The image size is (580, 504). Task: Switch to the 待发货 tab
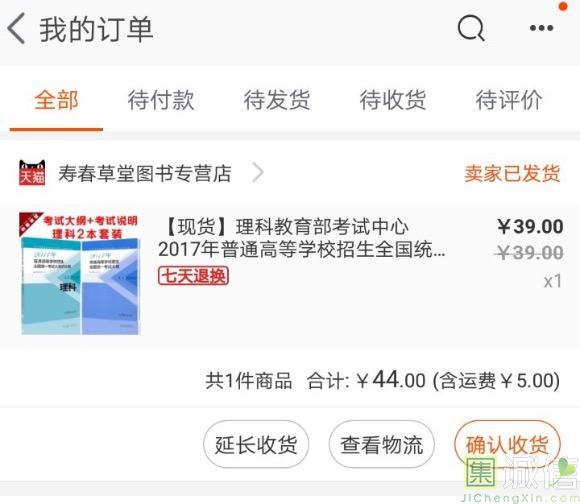[x=277, y=100]
